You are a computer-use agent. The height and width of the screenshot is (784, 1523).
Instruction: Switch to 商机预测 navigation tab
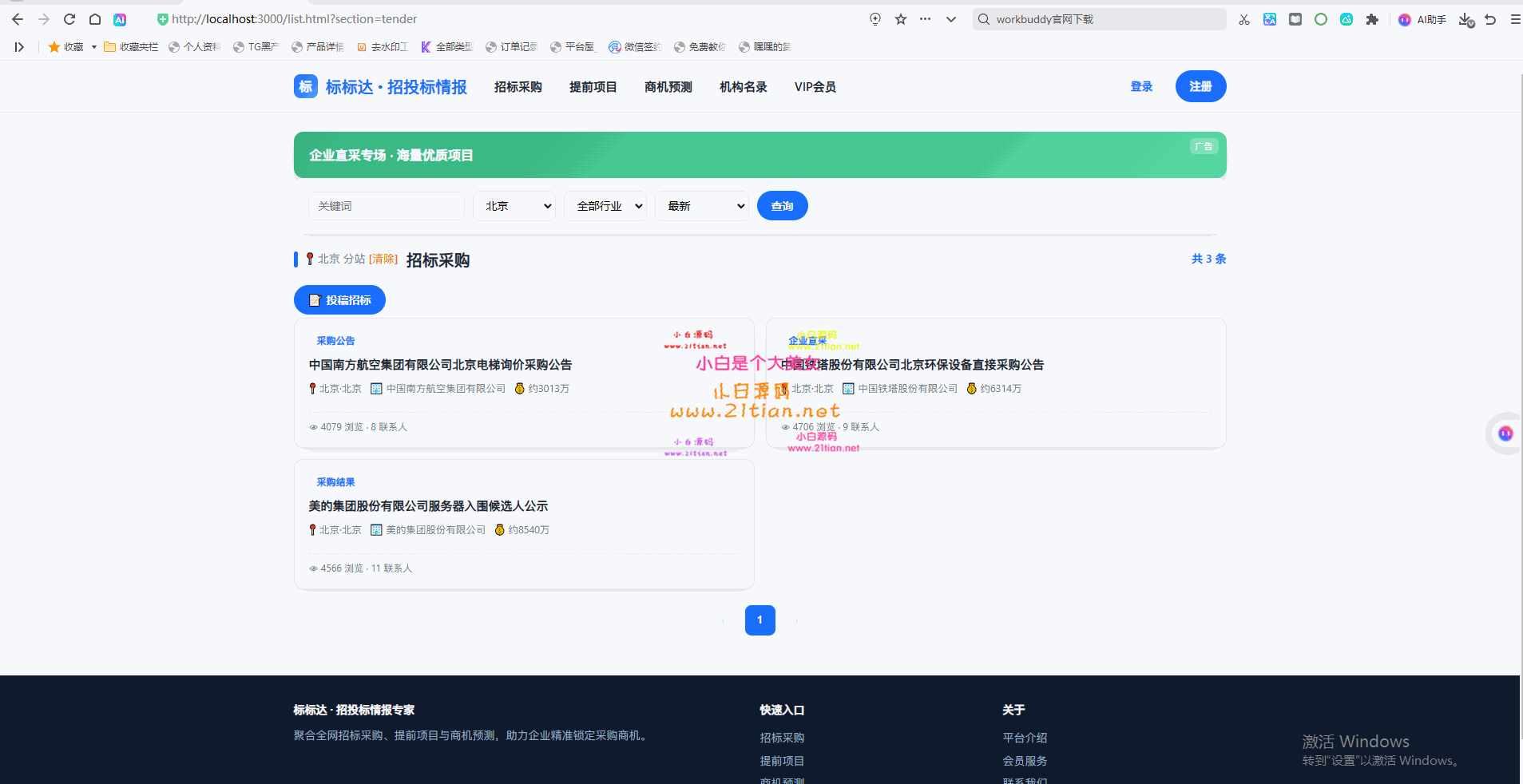tap(668, 86)
